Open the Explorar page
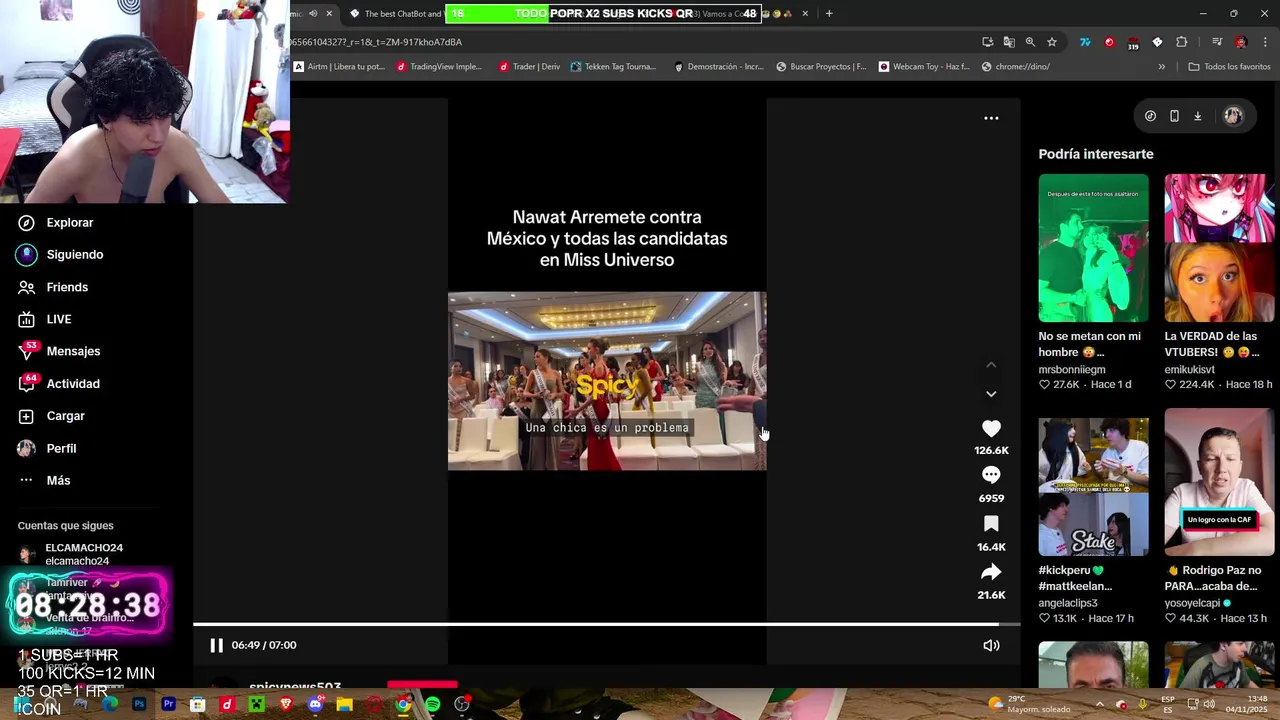 pyautogui.click(x=56, y=223)
